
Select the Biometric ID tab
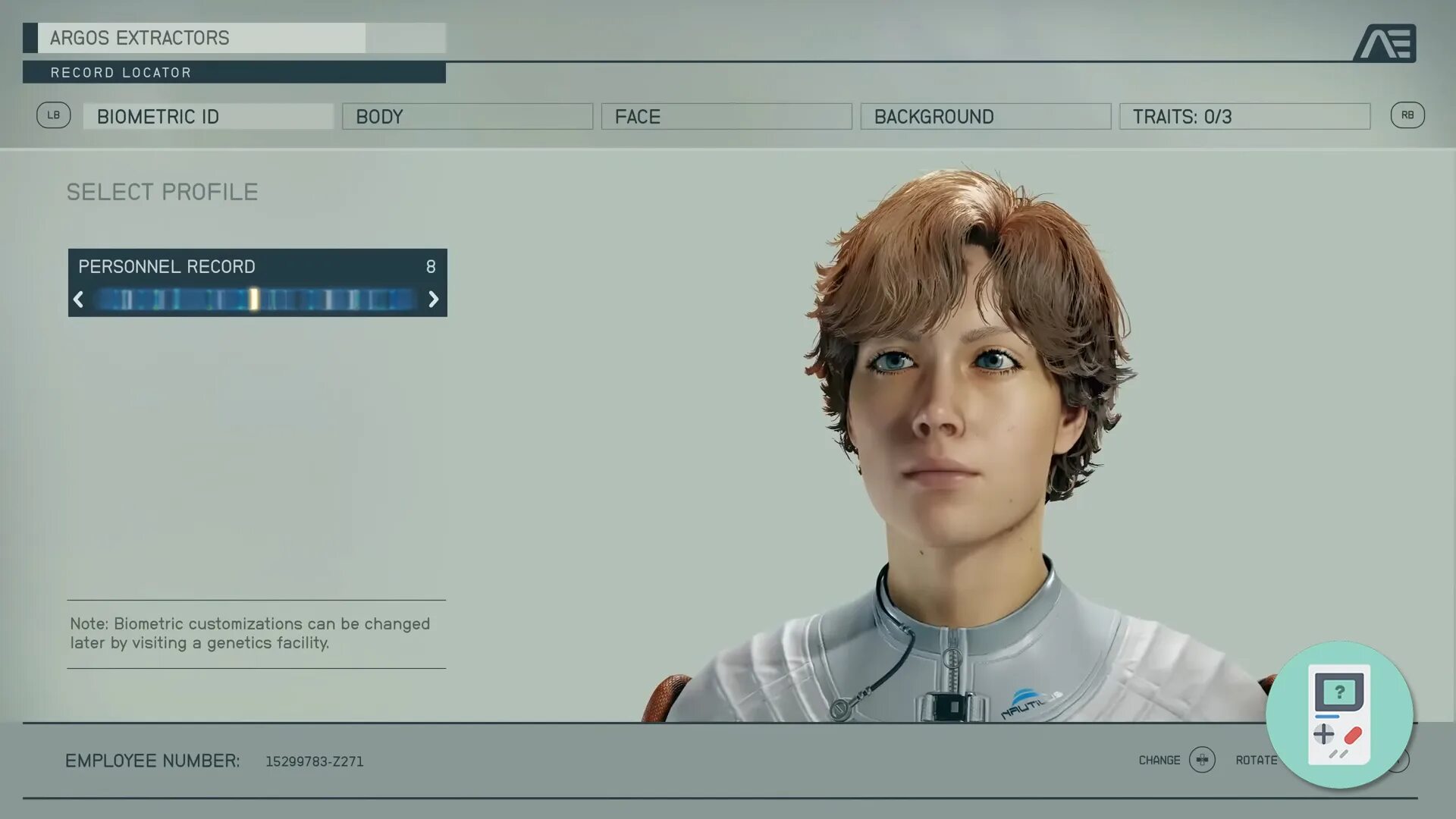click(x=208, y=117)
